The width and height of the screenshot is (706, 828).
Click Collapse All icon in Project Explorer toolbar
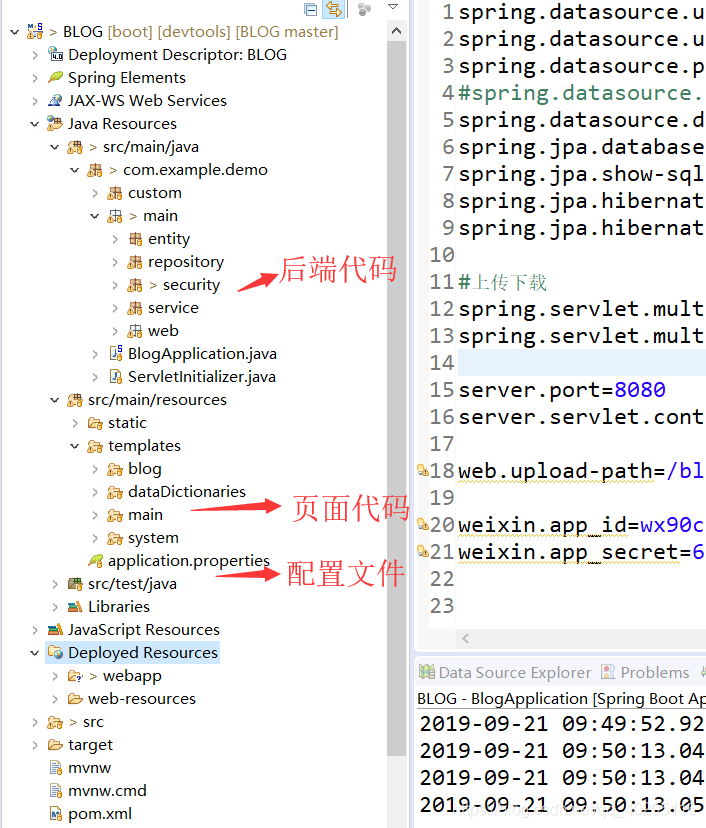311,10
